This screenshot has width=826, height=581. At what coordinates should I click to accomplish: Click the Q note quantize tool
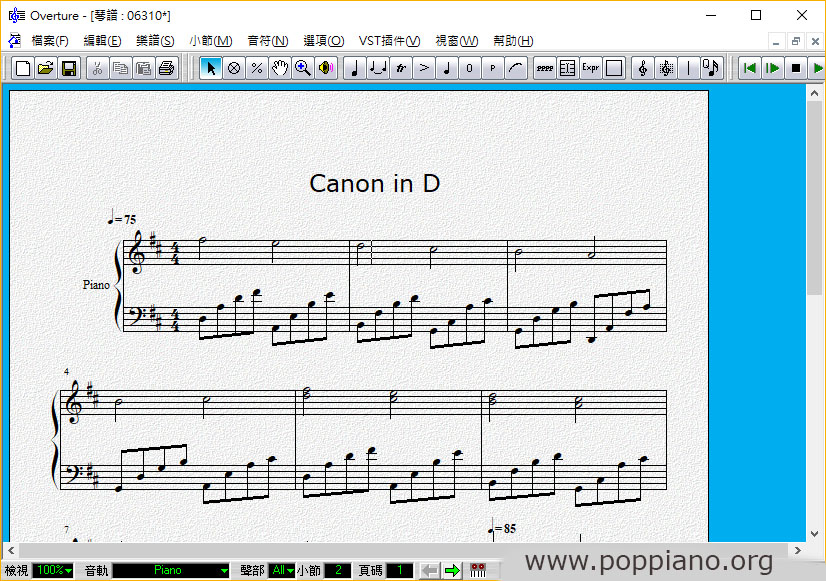tap(711, 68)
